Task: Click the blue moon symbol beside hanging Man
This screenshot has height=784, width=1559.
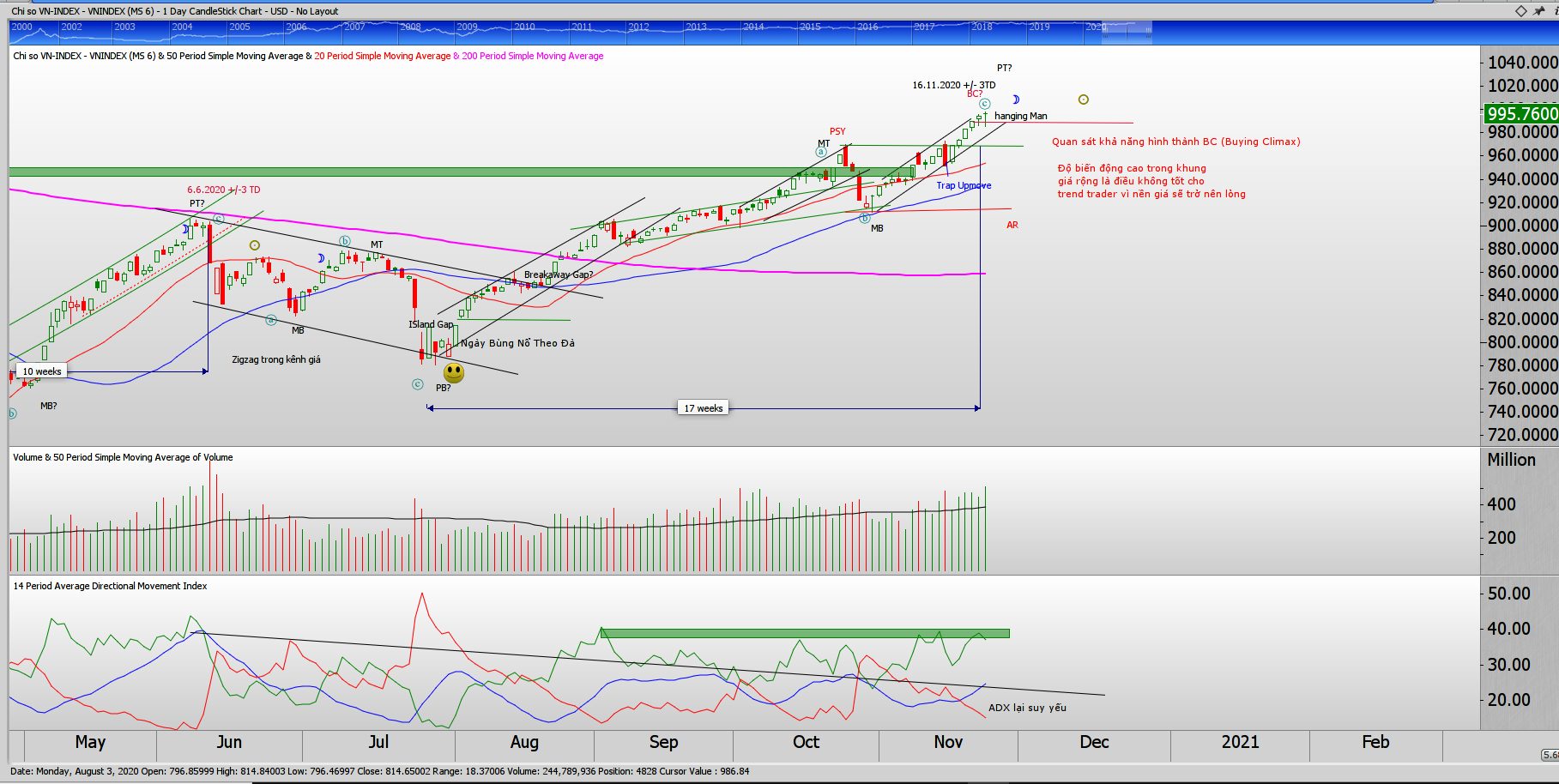Action: point(1016,100)
